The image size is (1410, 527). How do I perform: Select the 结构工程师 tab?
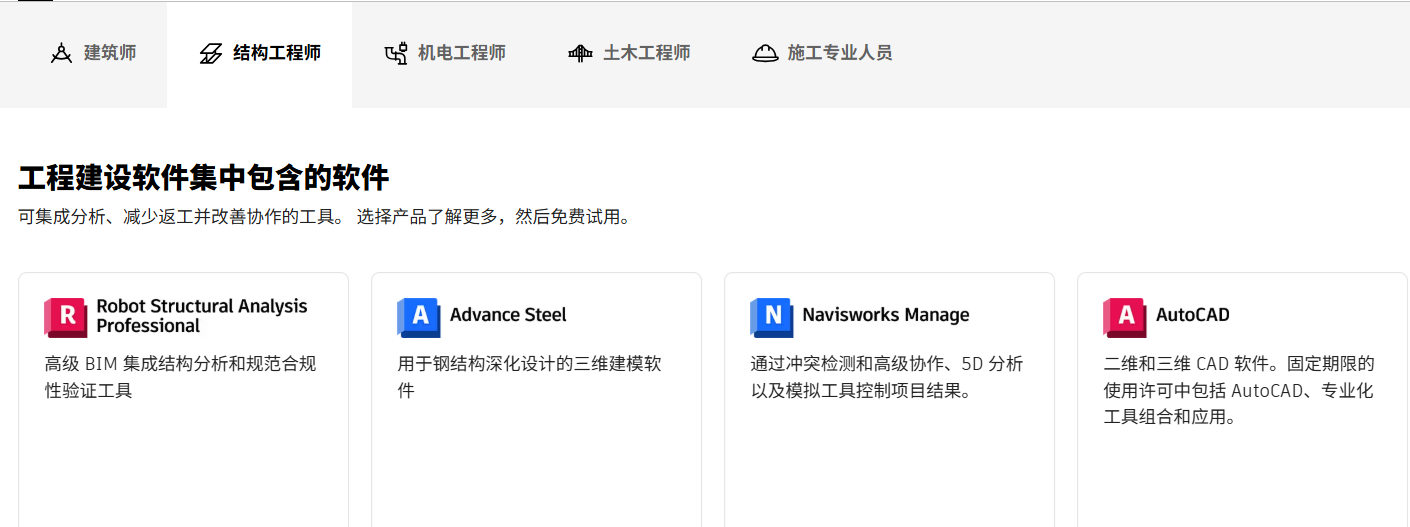point(277,53)
